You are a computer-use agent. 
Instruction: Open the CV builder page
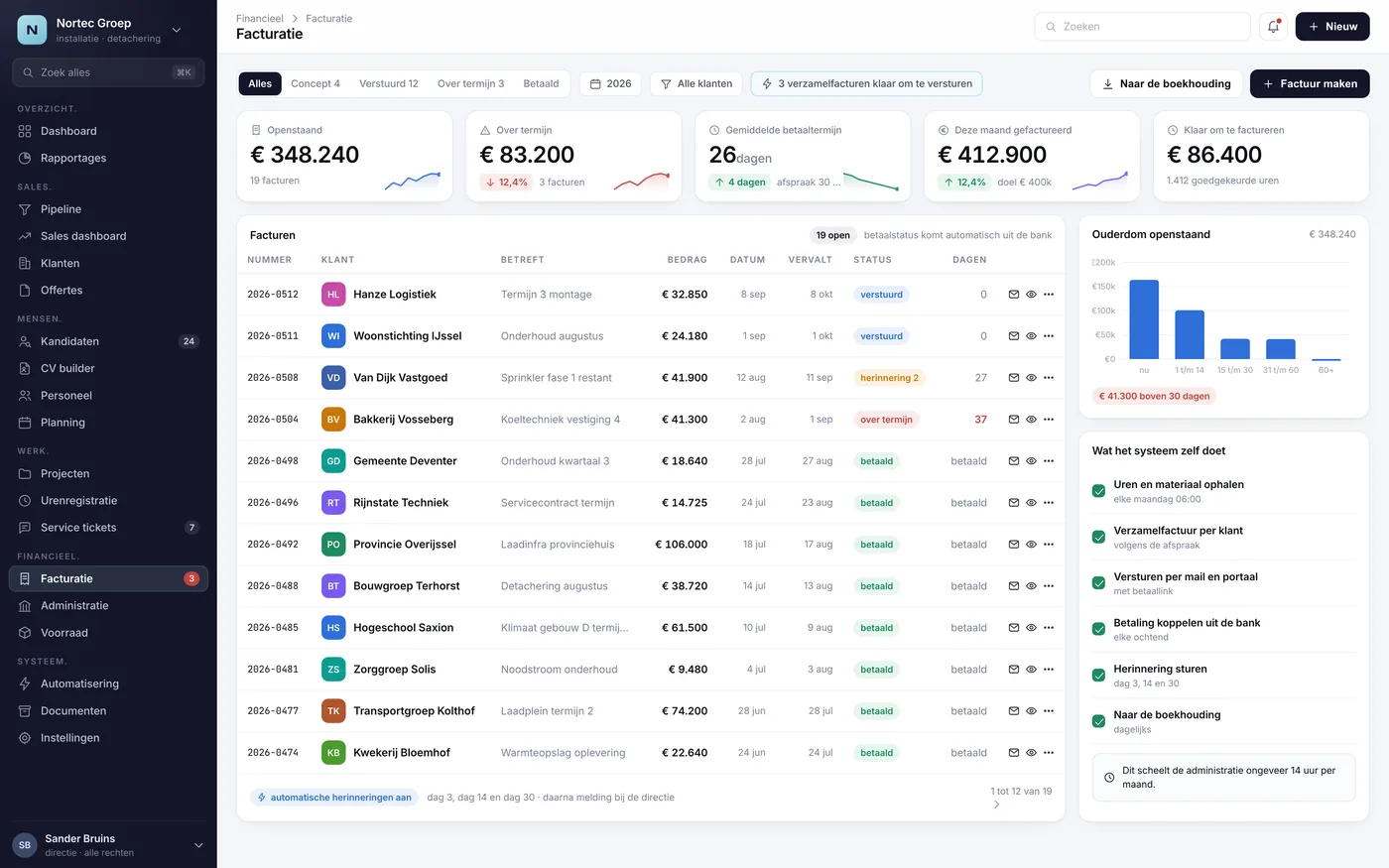[x=108, y=368]
